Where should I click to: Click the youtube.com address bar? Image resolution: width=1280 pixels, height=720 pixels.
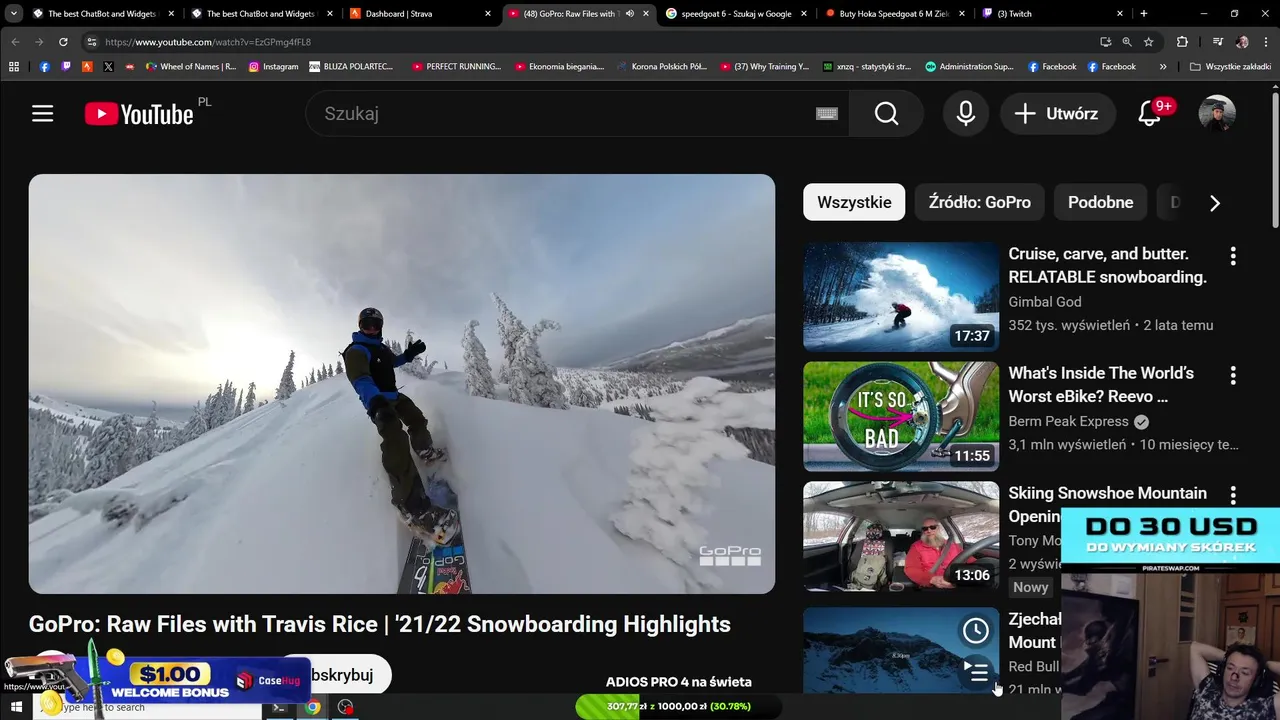click(x=590, y=42)
